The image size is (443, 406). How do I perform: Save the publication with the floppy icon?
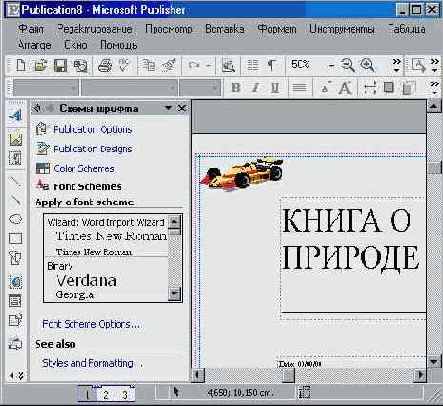(x=60, y=65)
